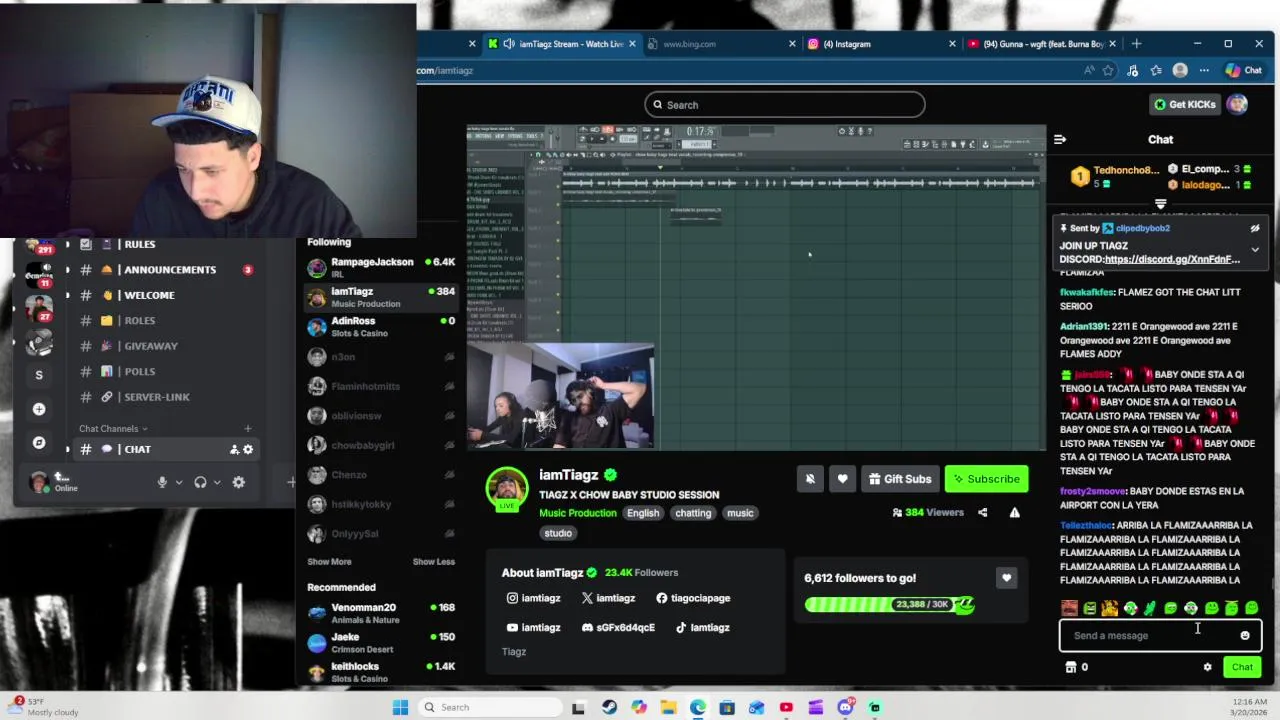
Task: Click invite people icon on CHAT channel
Action: pyautogui.click(x=234, y=450)
